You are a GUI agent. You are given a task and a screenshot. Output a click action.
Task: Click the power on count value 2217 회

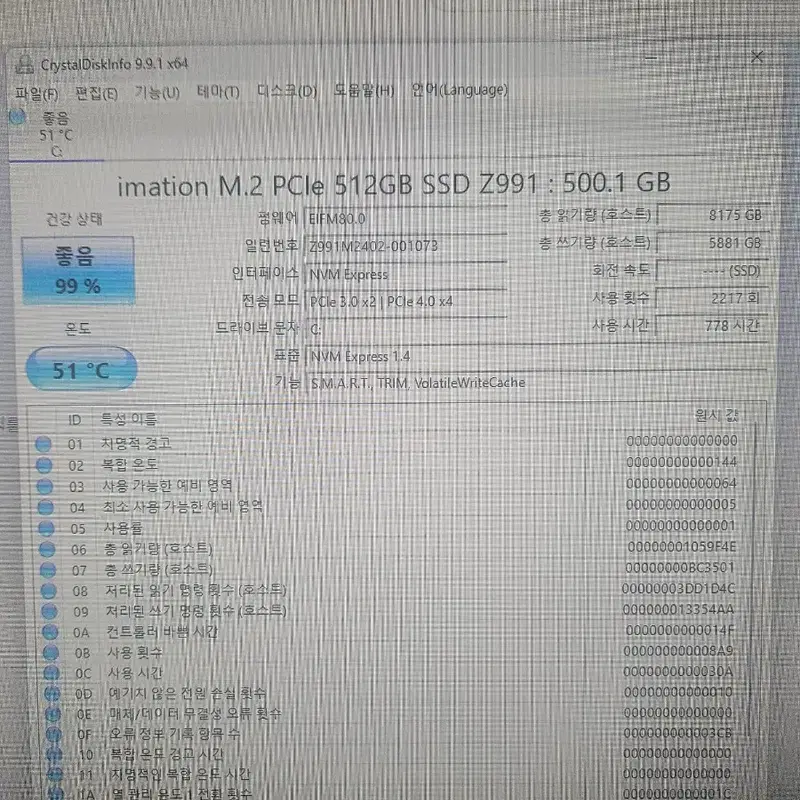click(x=712, y=298)
